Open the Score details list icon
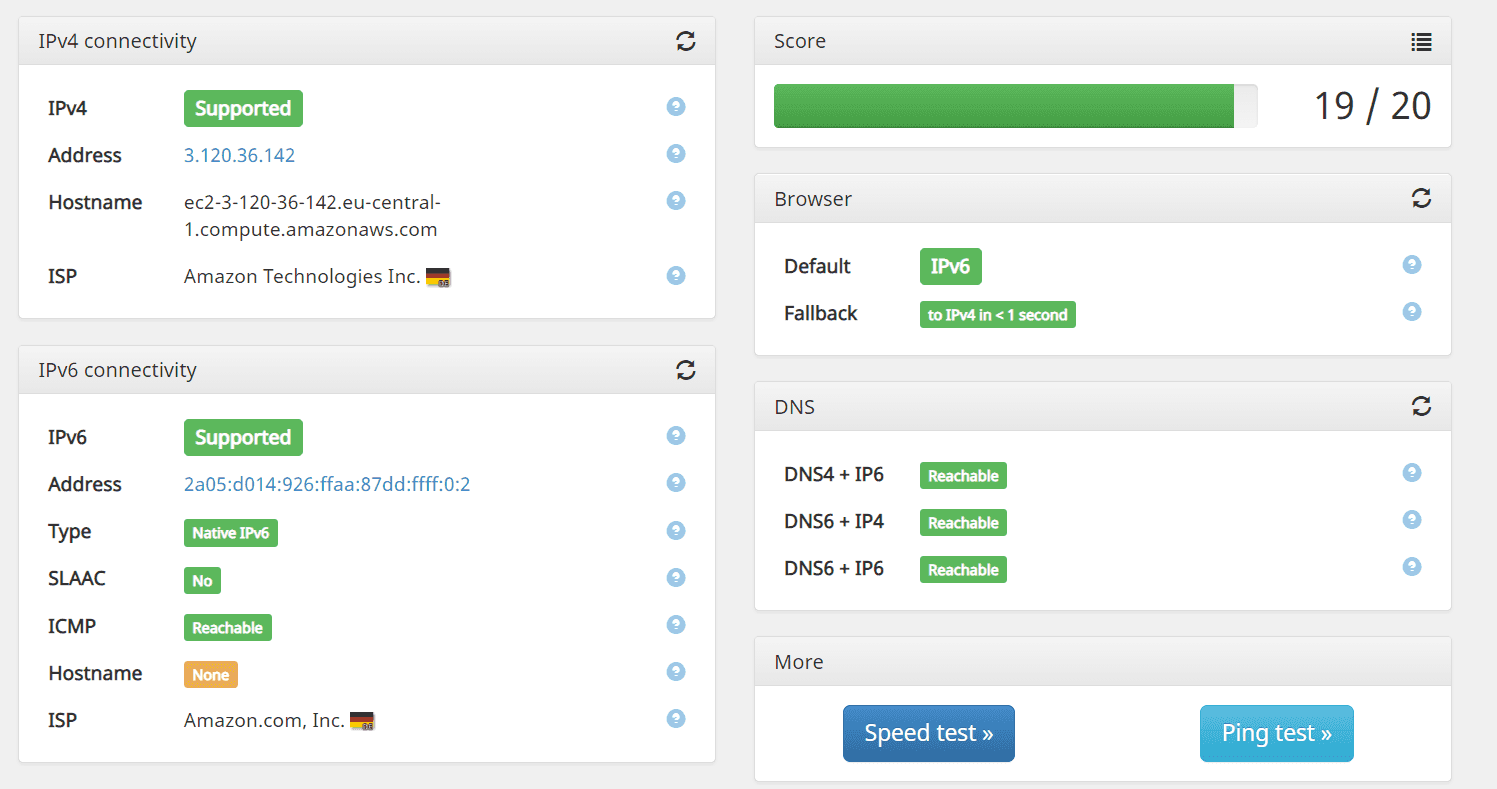Viewport: 1497px width, 789px height. point(1421,42)
